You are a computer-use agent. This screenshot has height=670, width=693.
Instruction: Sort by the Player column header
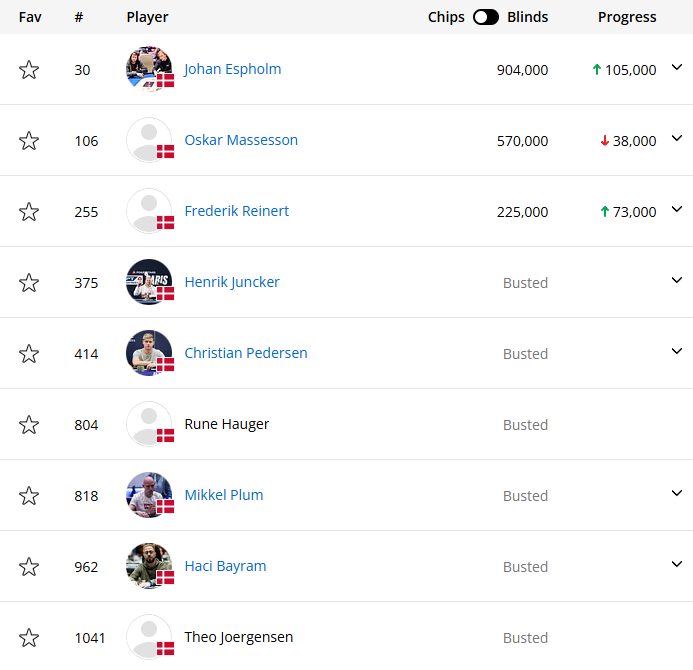[147, 17]
